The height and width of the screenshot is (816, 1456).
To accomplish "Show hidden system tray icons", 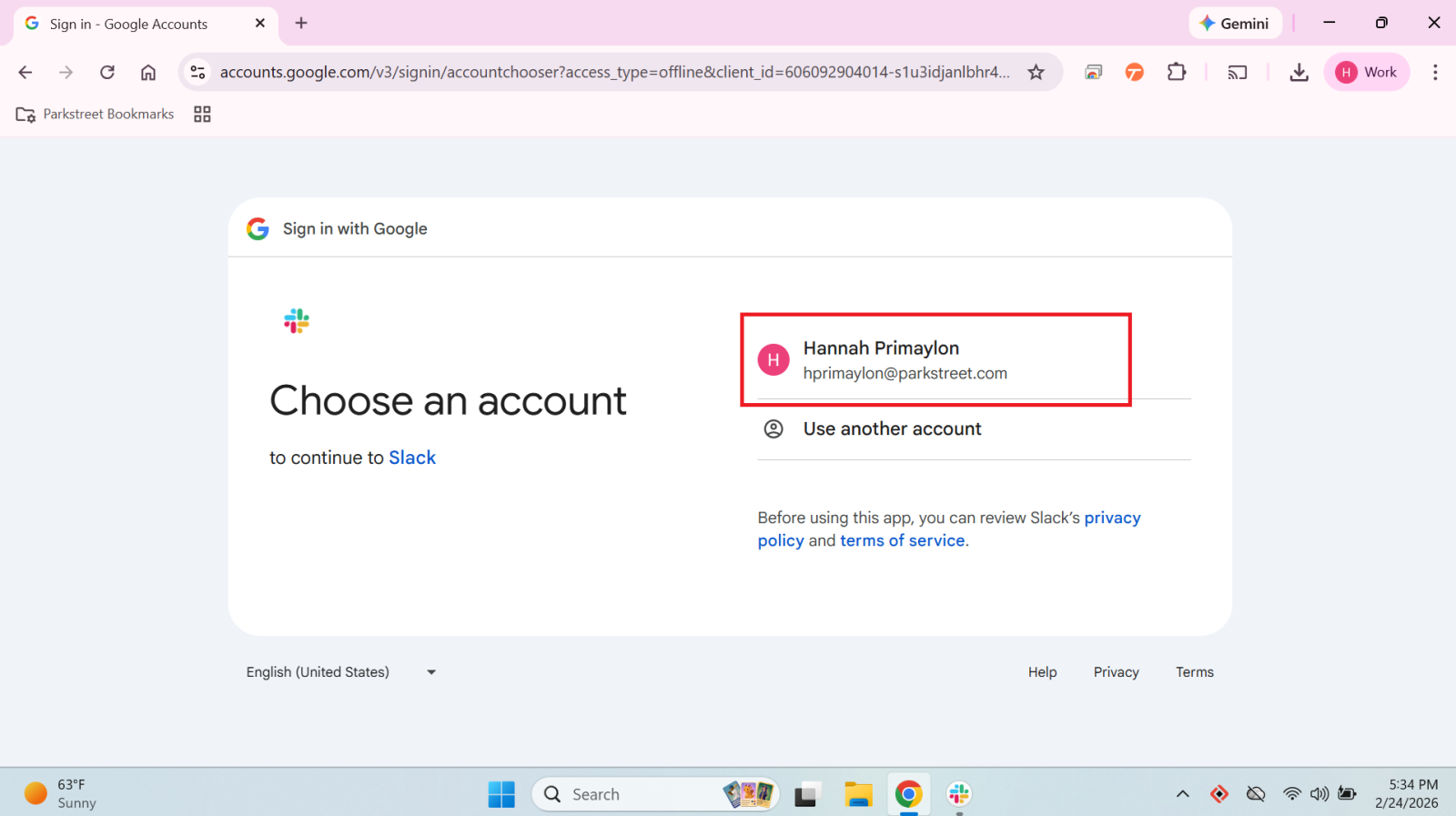I will [x=1183, y=794].
